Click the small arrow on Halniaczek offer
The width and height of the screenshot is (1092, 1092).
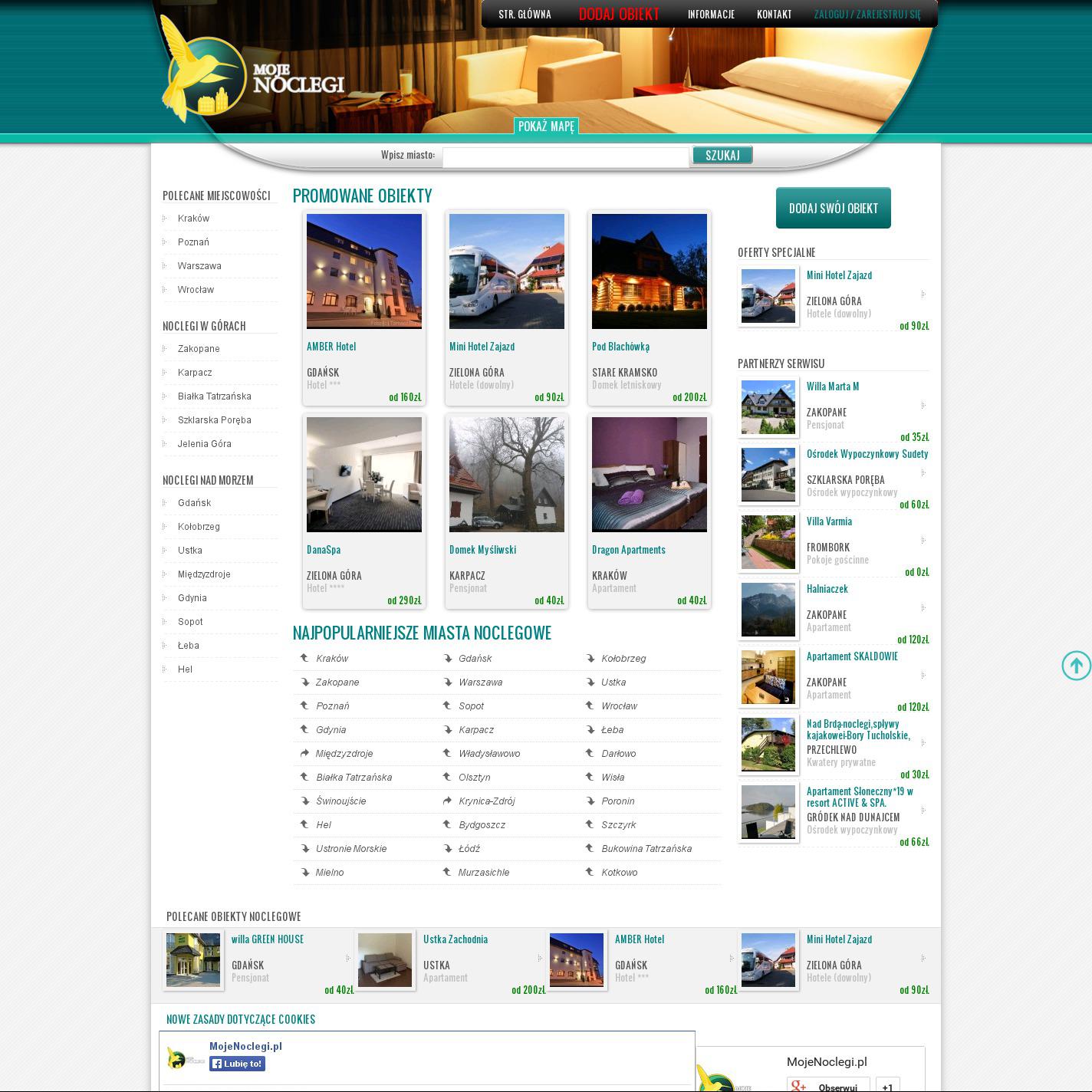[923, 607]
